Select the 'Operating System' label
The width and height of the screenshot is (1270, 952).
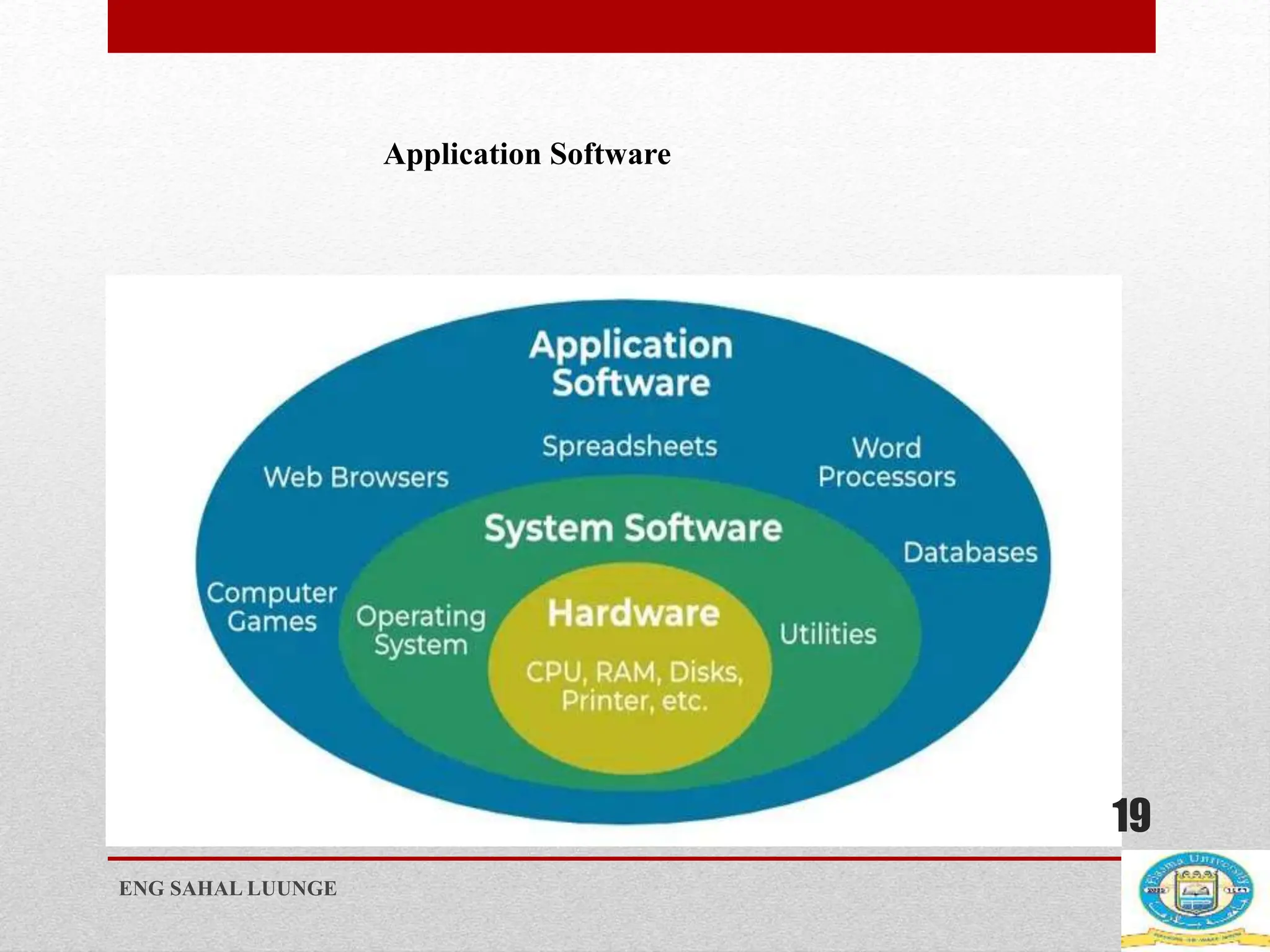420,630
